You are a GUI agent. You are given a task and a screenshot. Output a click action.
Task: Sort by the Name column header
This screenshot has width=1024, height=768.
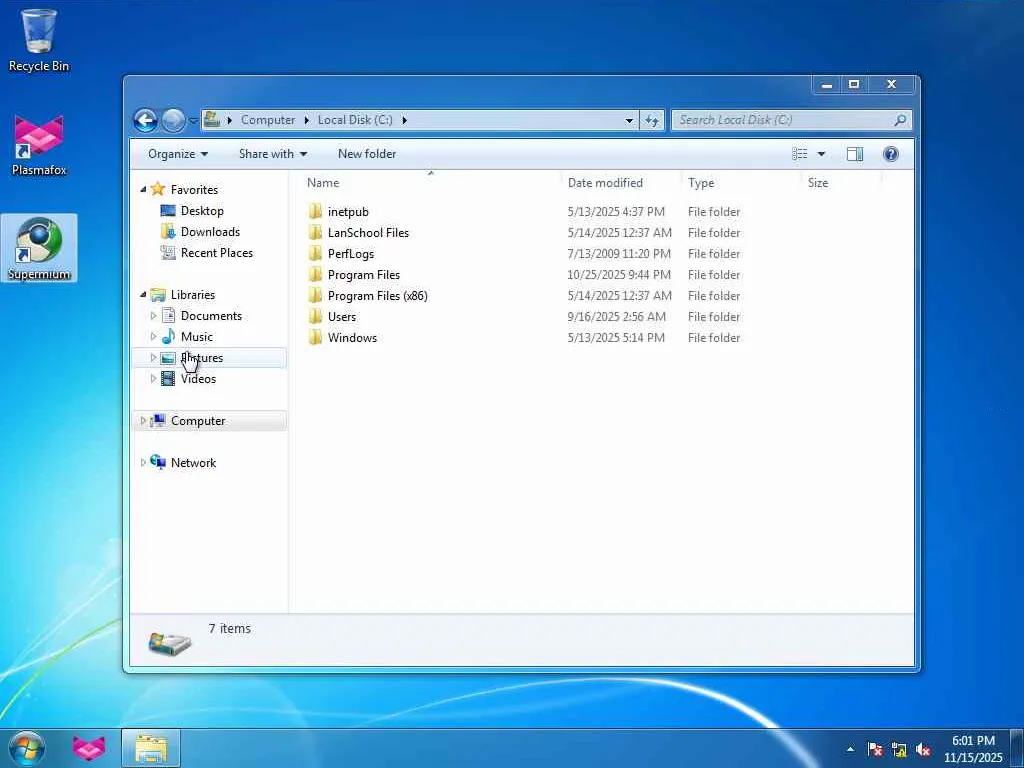click(x=323, y=183)
